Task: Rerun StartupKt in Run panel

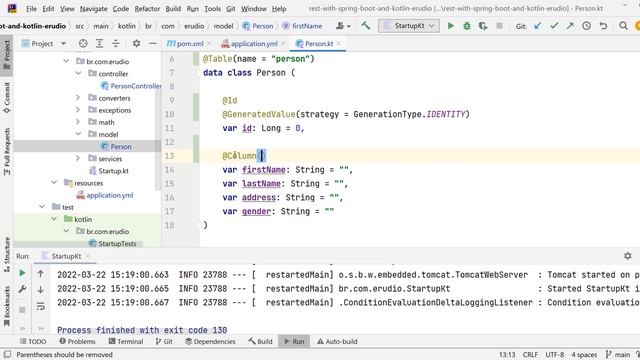Action: click(x=22, y=273)
